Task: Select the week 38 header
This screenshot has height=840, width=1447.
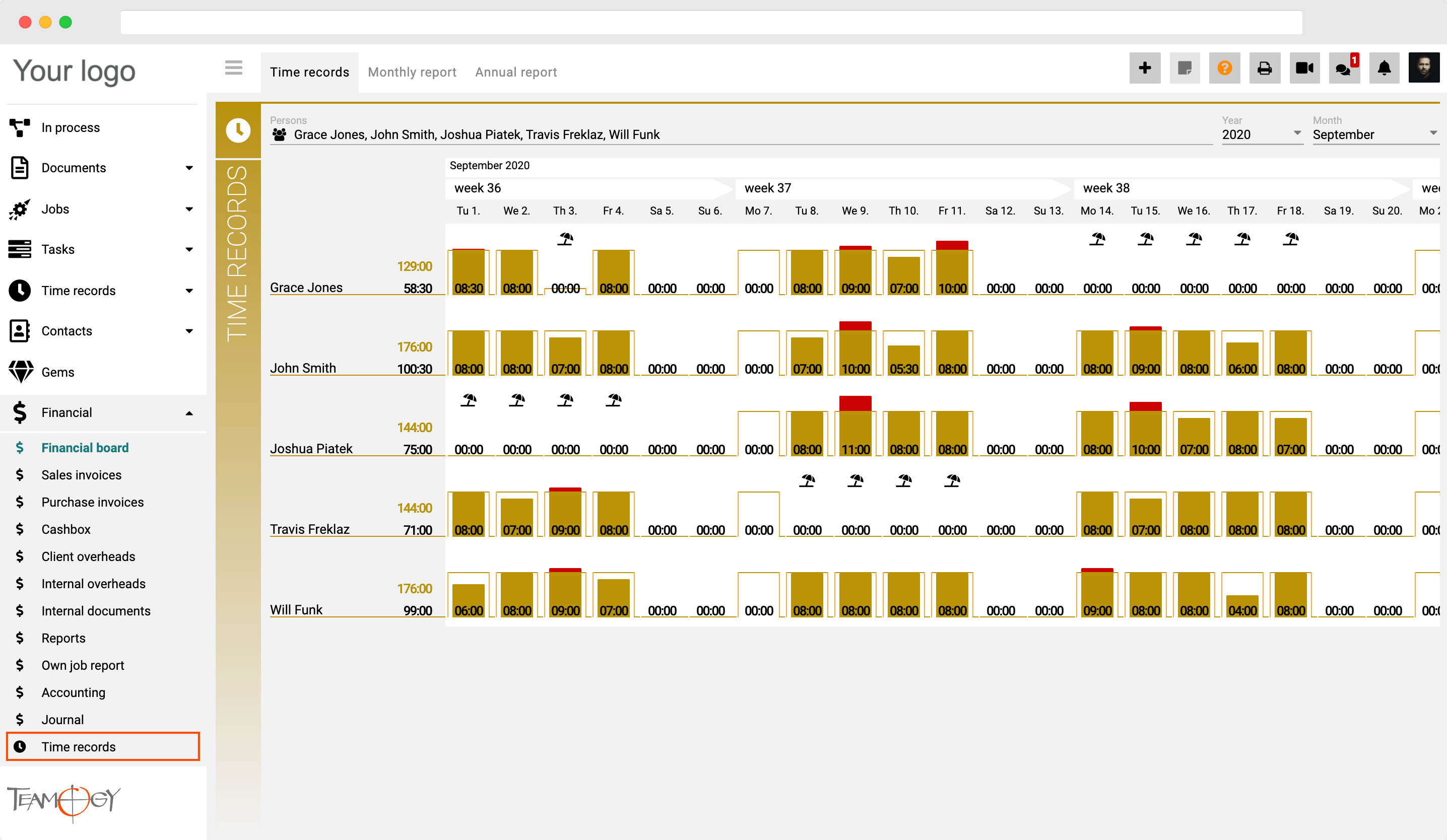Action: click(1242, 188)
